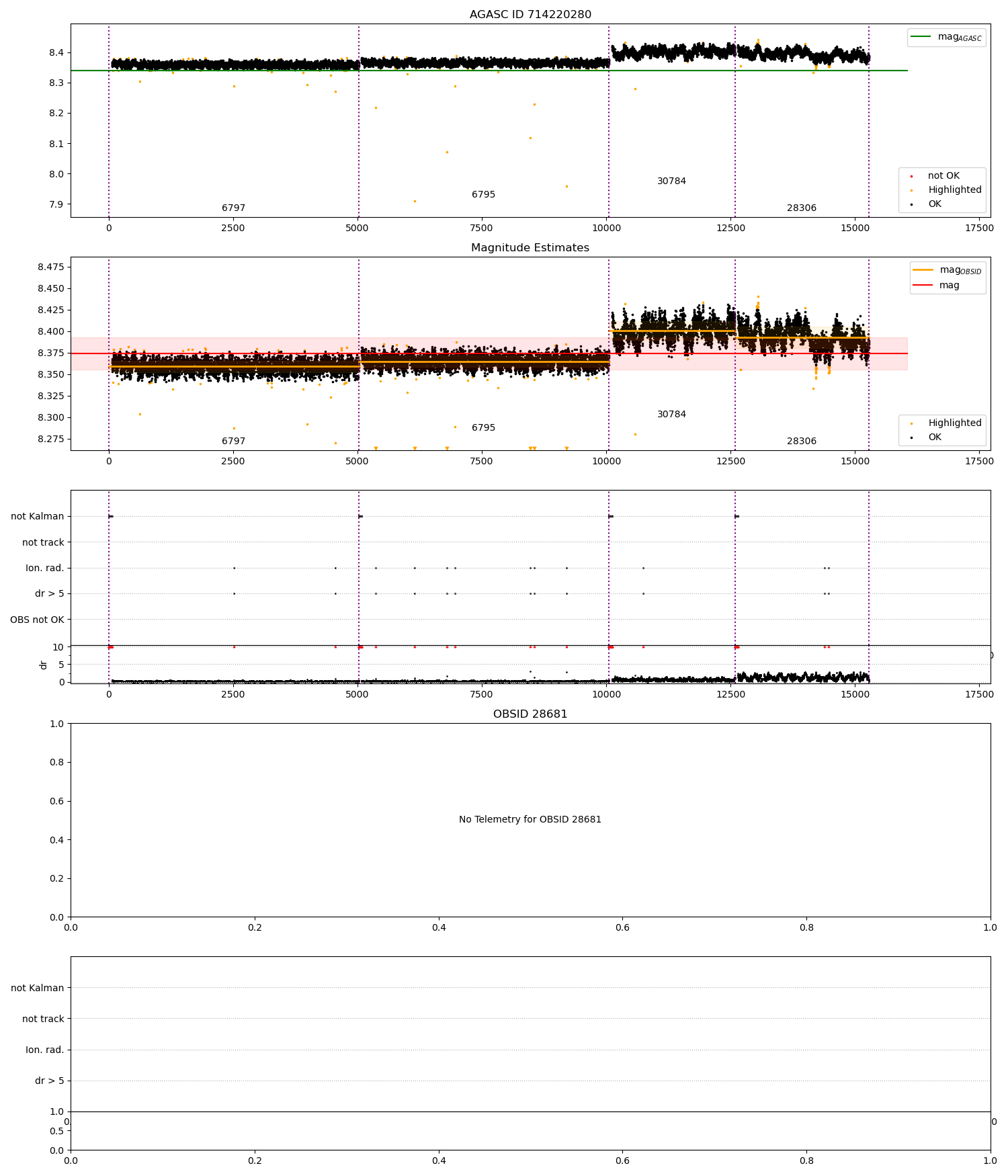This screenshot has width=1008, height=1176.
Task: Click the 8.275 y-axis tick label
Action: [51, 439]
